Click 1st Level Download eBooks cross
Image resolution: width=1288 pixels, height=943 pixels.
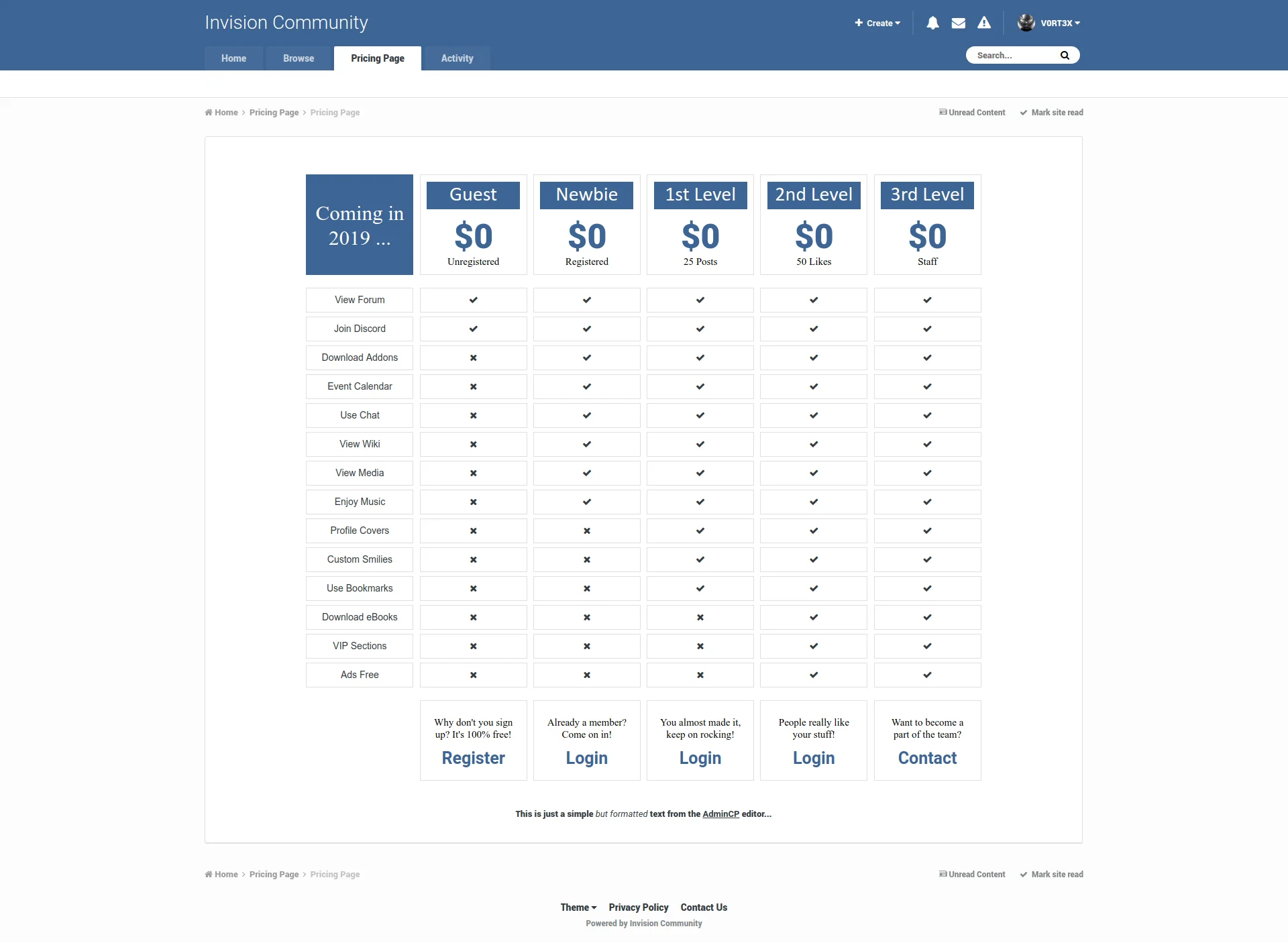tap(700, 617)
